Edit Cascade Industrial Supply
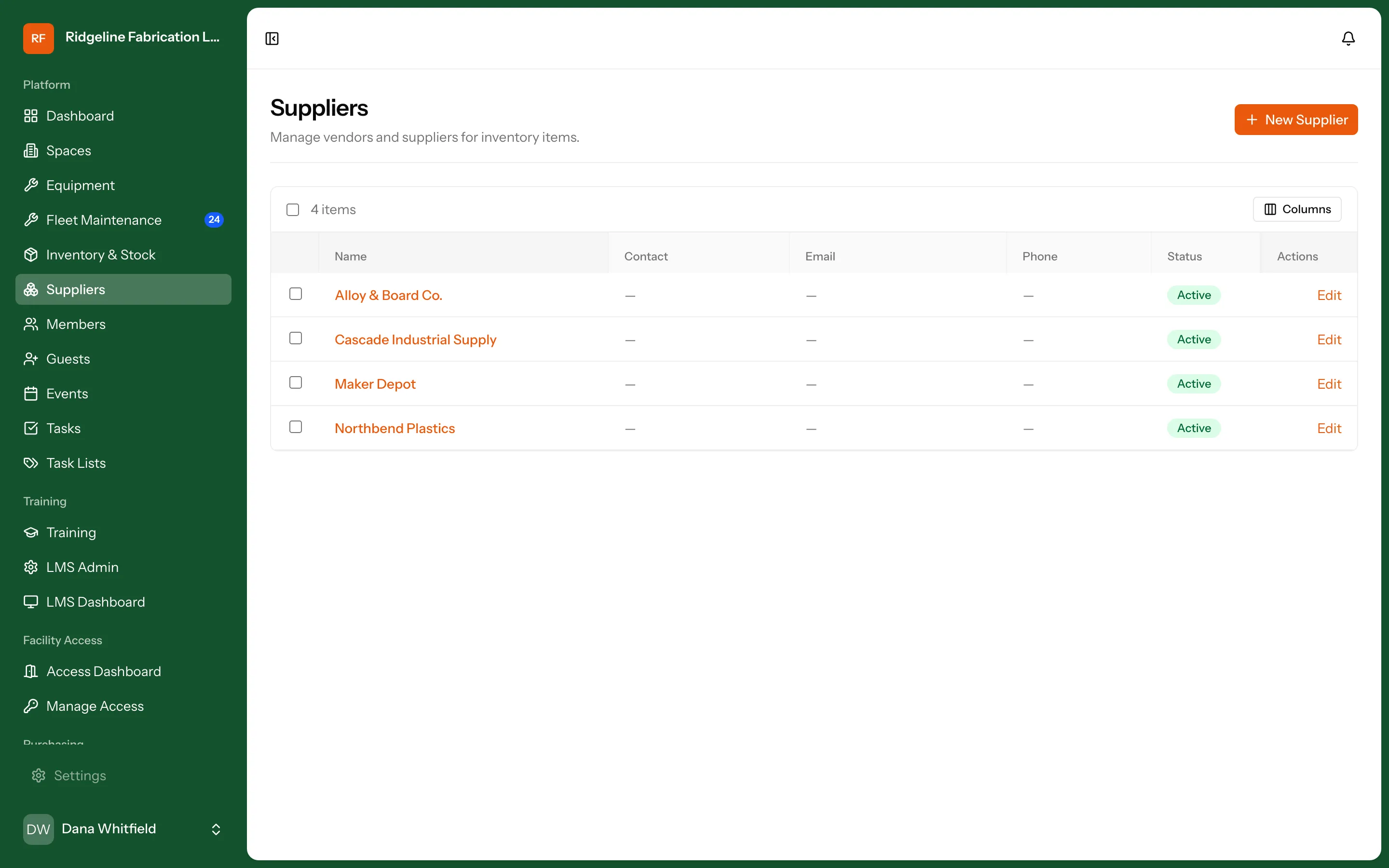 1329,340
